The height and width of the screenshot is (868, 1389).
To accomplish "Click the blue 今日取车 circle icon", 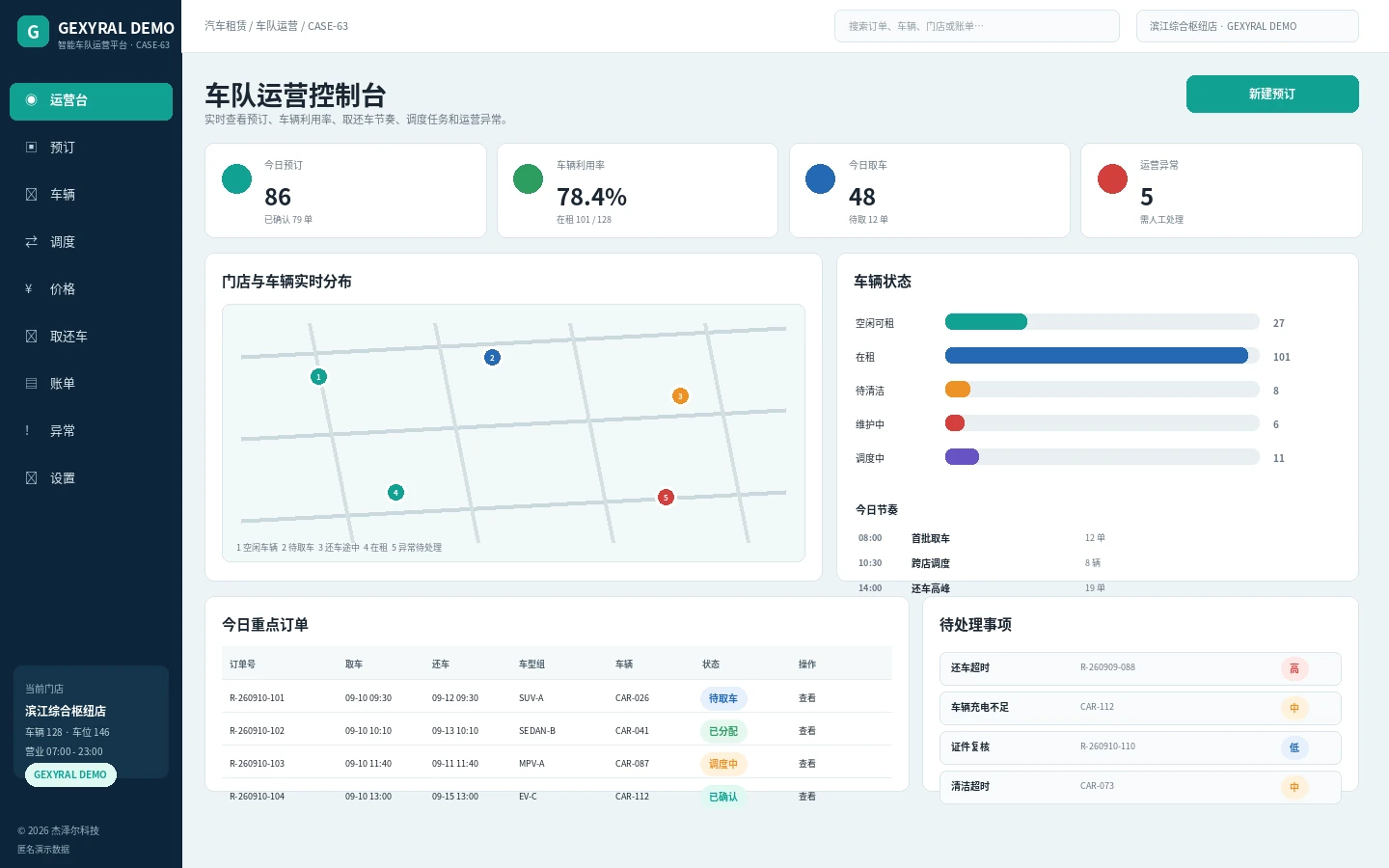I will (820, 178).
